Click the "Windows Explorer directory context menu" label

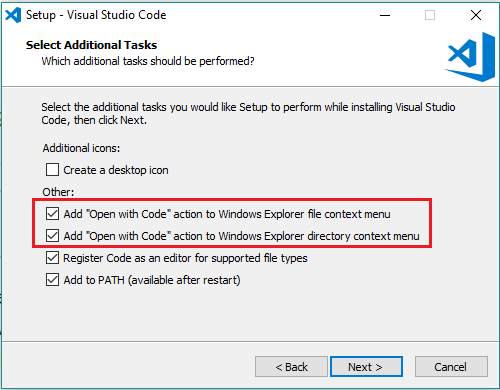(x=241, y=236)
